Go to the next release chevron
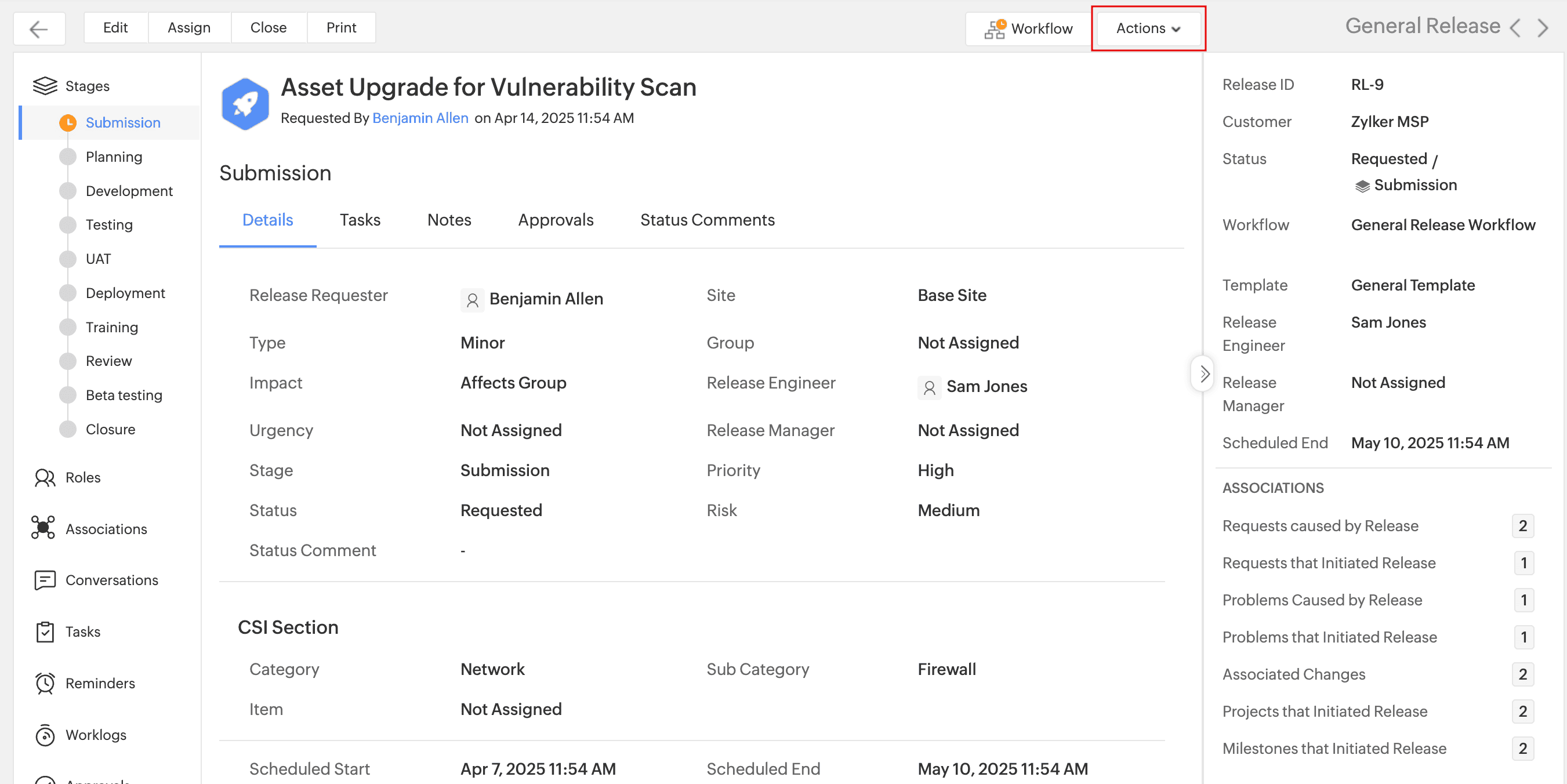Screen dimensions: 1567x784 (x=1543, y=28)
